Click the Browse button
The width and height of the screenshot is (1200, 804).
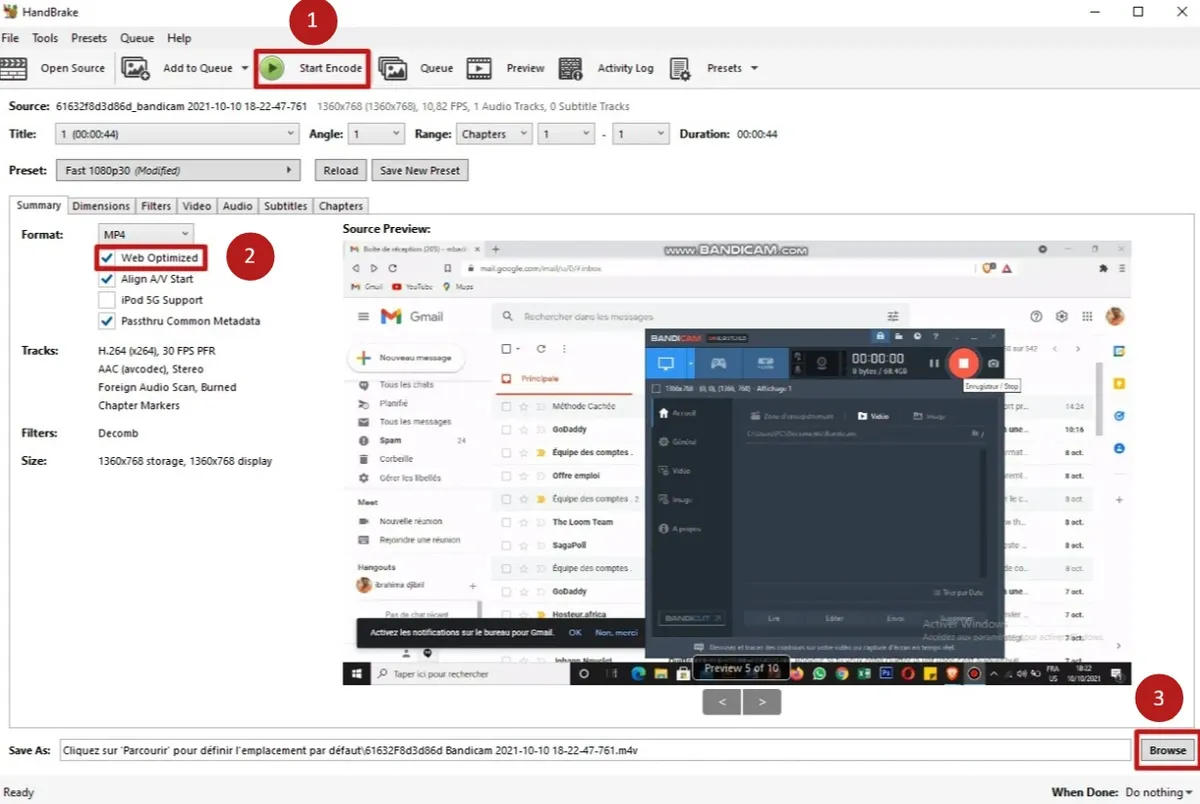click(1167, 750)
